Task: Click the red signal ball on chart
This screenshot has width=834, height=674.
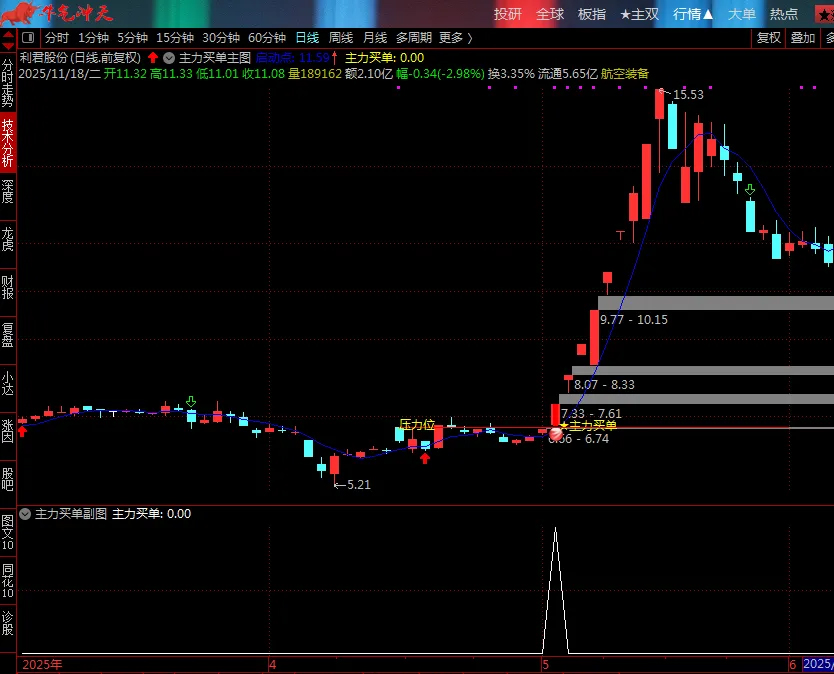Action: 556,435
